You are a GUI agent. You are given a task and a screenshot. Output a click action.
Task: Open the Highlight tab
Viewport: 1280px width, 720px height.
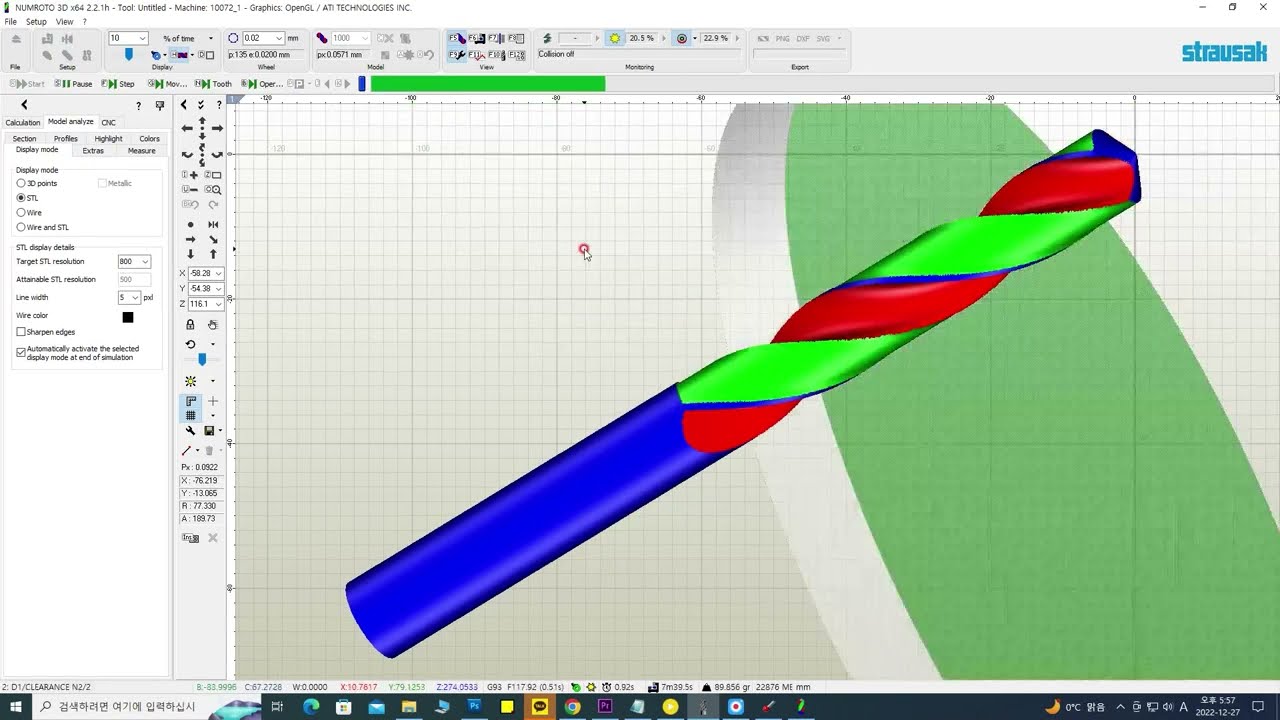[x=108, y=139]
